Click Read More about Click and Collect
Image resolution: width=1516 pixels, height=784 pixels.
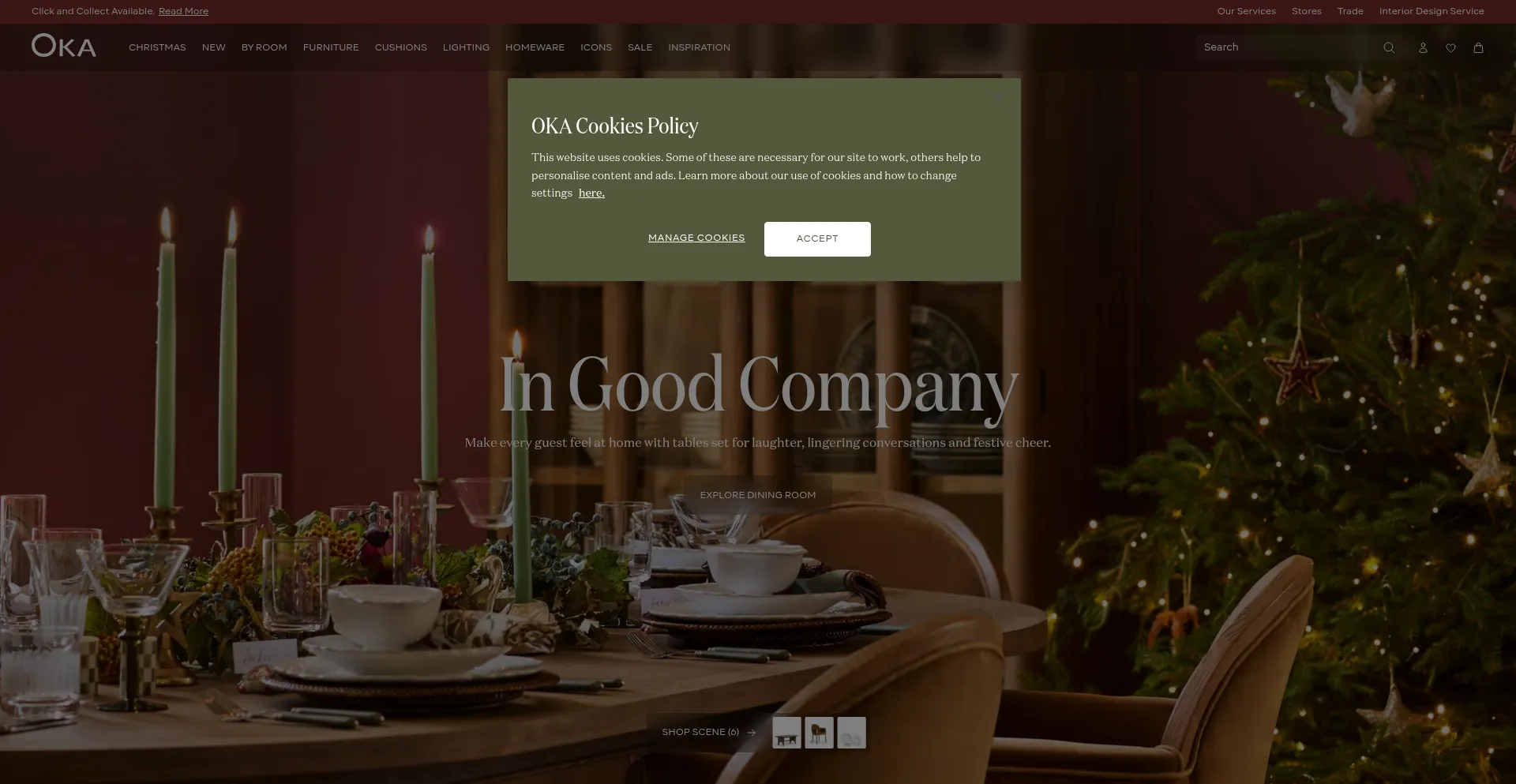click(x=183, y=12)
